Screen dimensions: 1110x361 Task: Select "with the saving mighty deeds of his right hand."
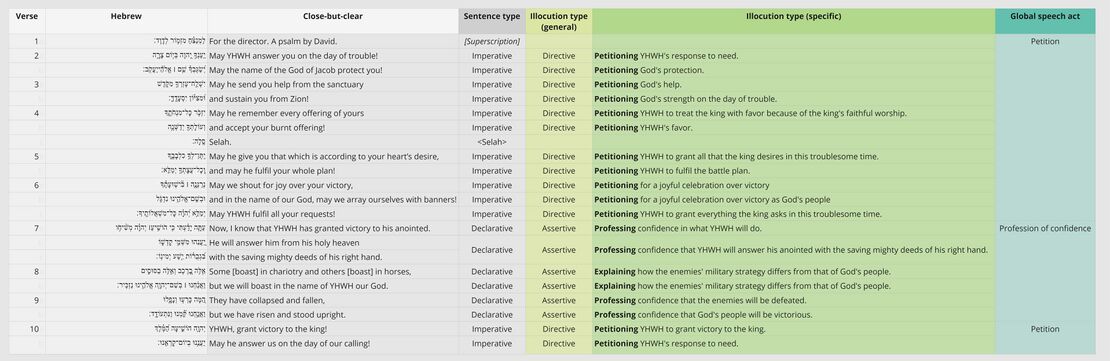[x=295, y=257]
